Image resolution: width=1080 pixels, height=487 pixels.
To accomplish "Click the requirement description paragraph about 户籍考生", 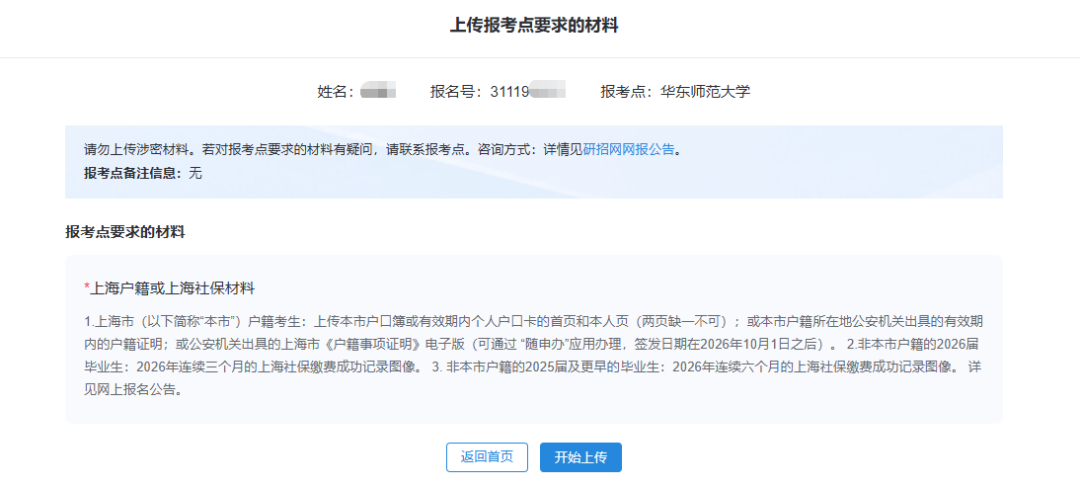I will pos(533,355).
